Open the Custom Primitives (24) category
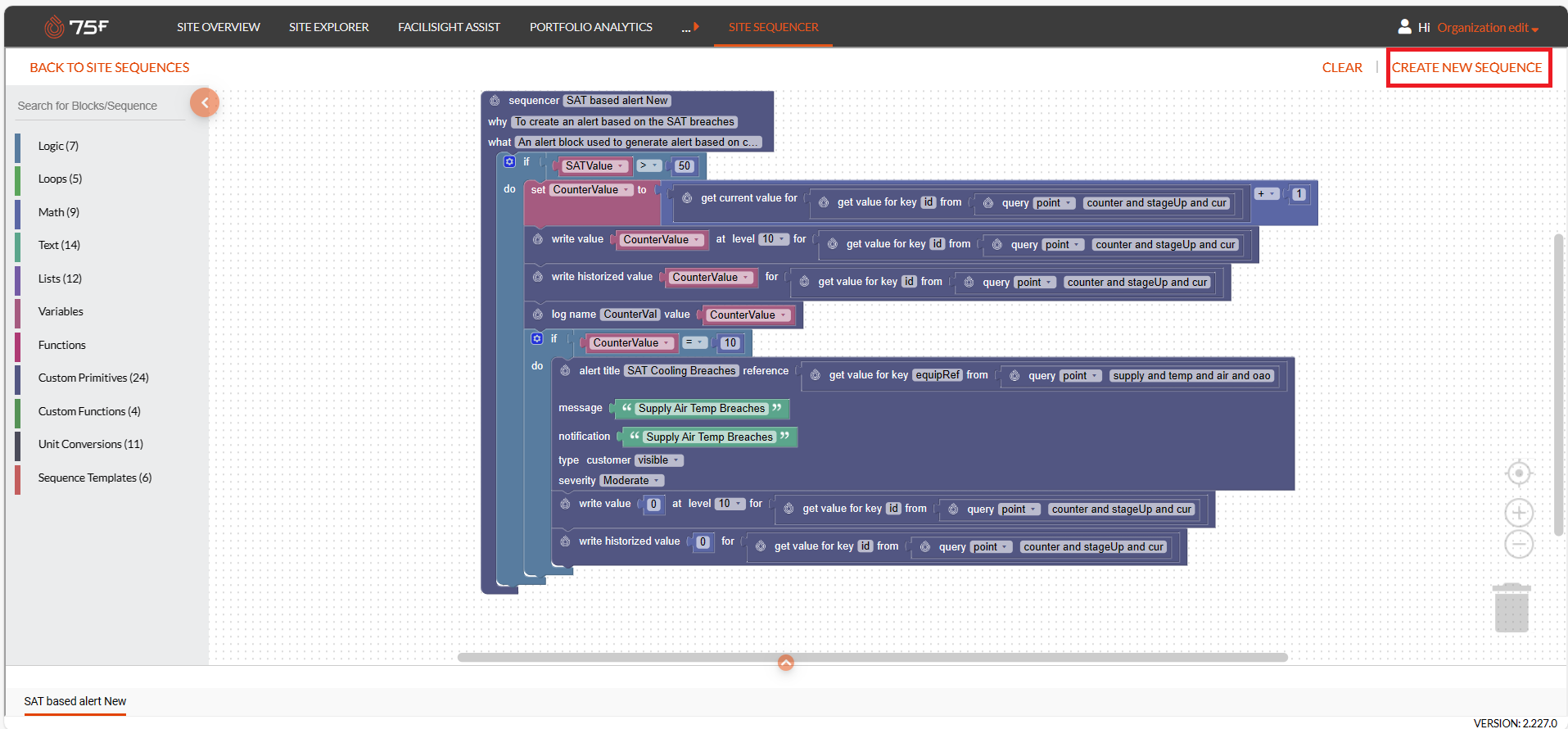Screen dimensions: 1568x729 click(93, 378)
